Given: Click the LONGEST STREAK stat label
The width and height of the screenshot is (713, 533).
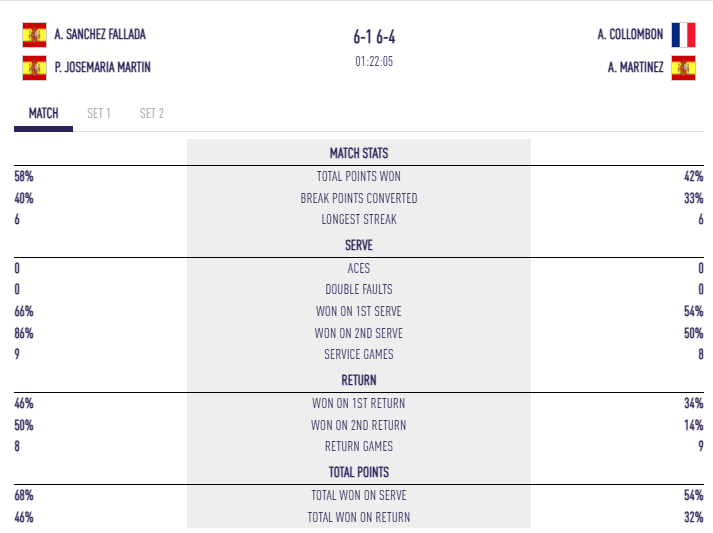Looking at the screenshot, I should [x=359, y=220].
